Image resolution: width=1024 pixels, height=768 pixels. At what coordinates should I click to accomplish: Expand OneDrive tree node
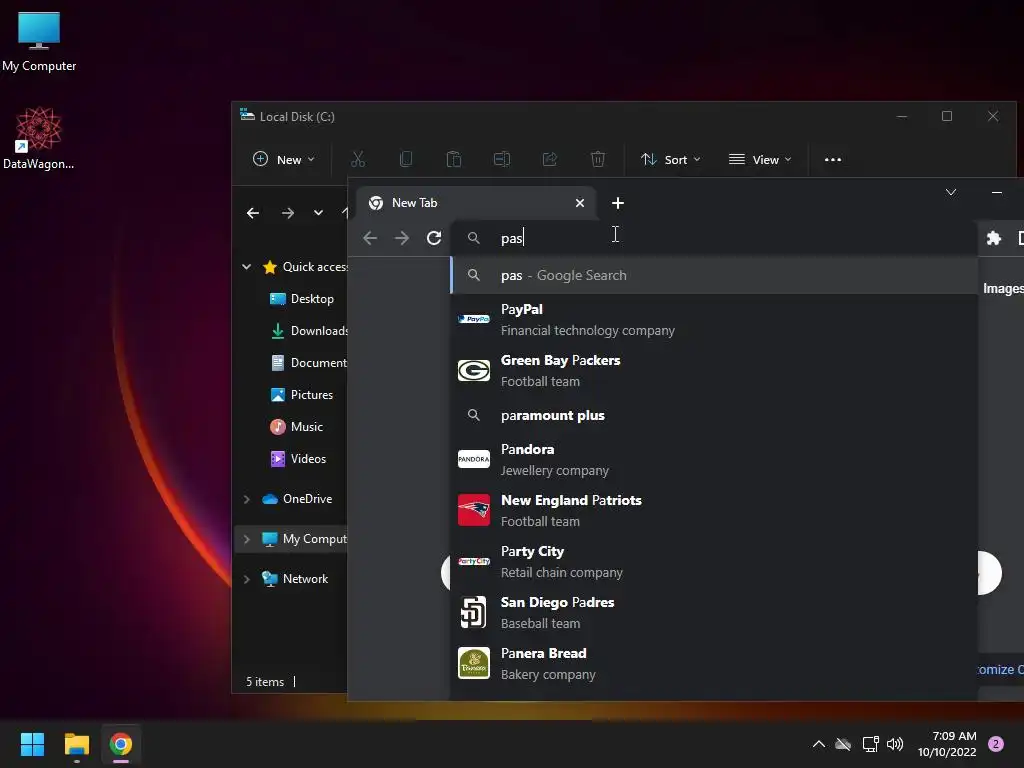click(247, 499)
